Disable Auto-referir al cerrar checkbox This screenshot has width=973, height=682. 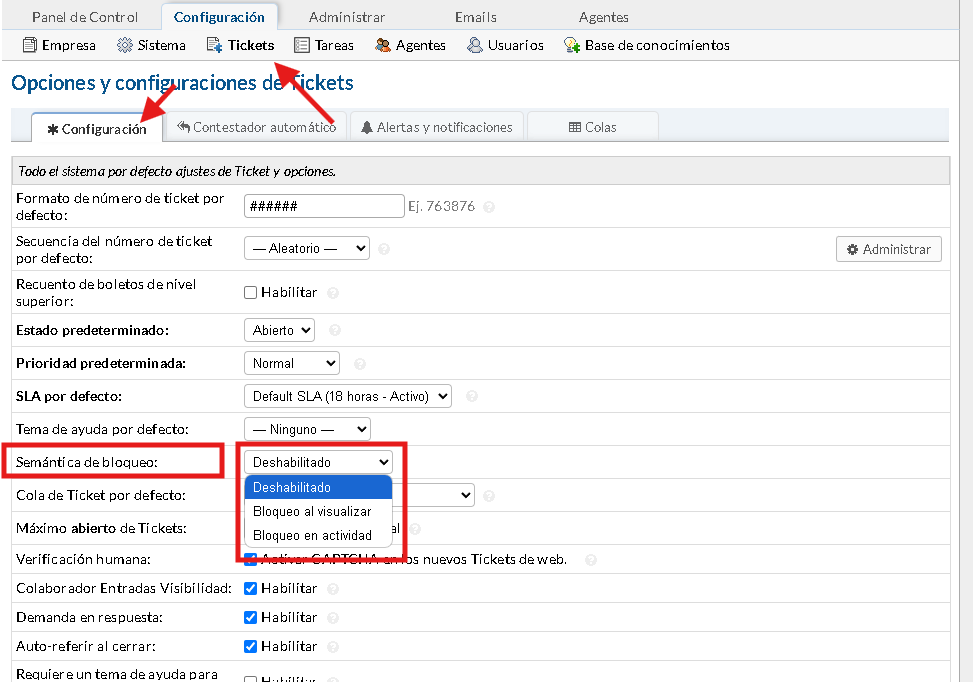pyautogui.click(x=251, y=647)
